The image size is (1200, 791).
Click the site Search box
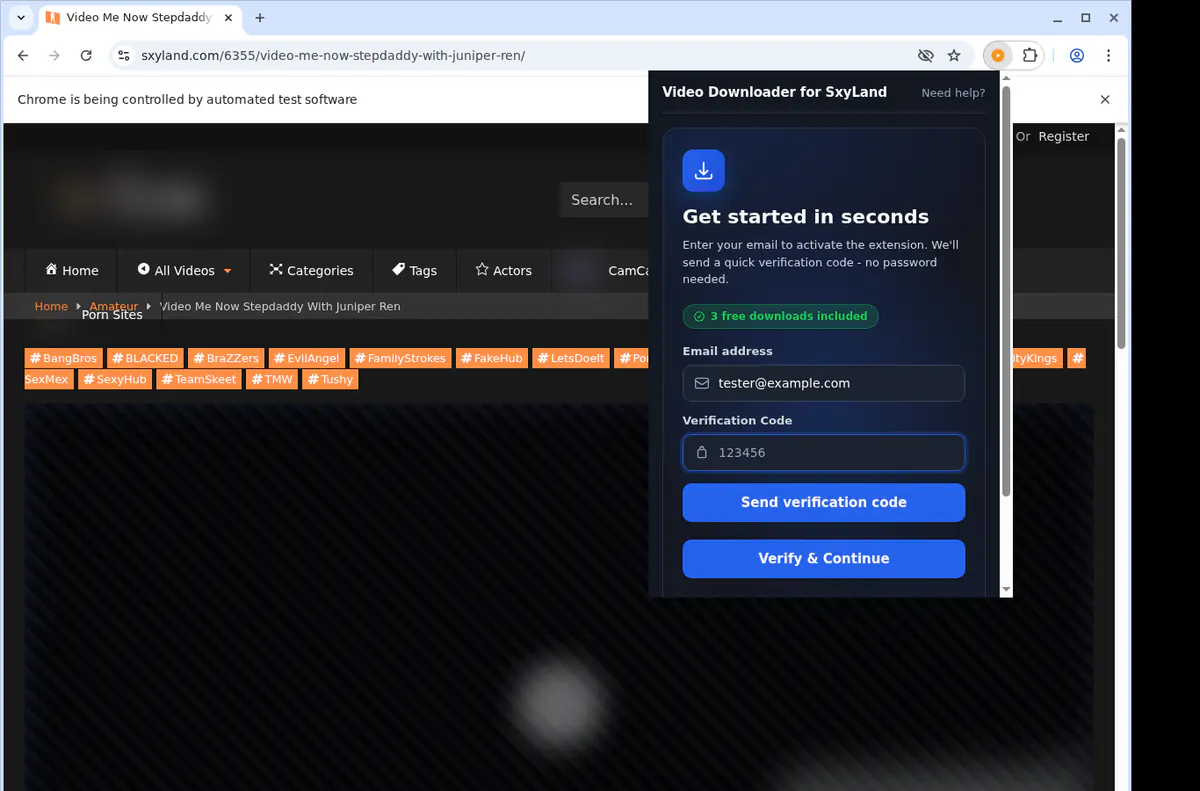(604, 200)
